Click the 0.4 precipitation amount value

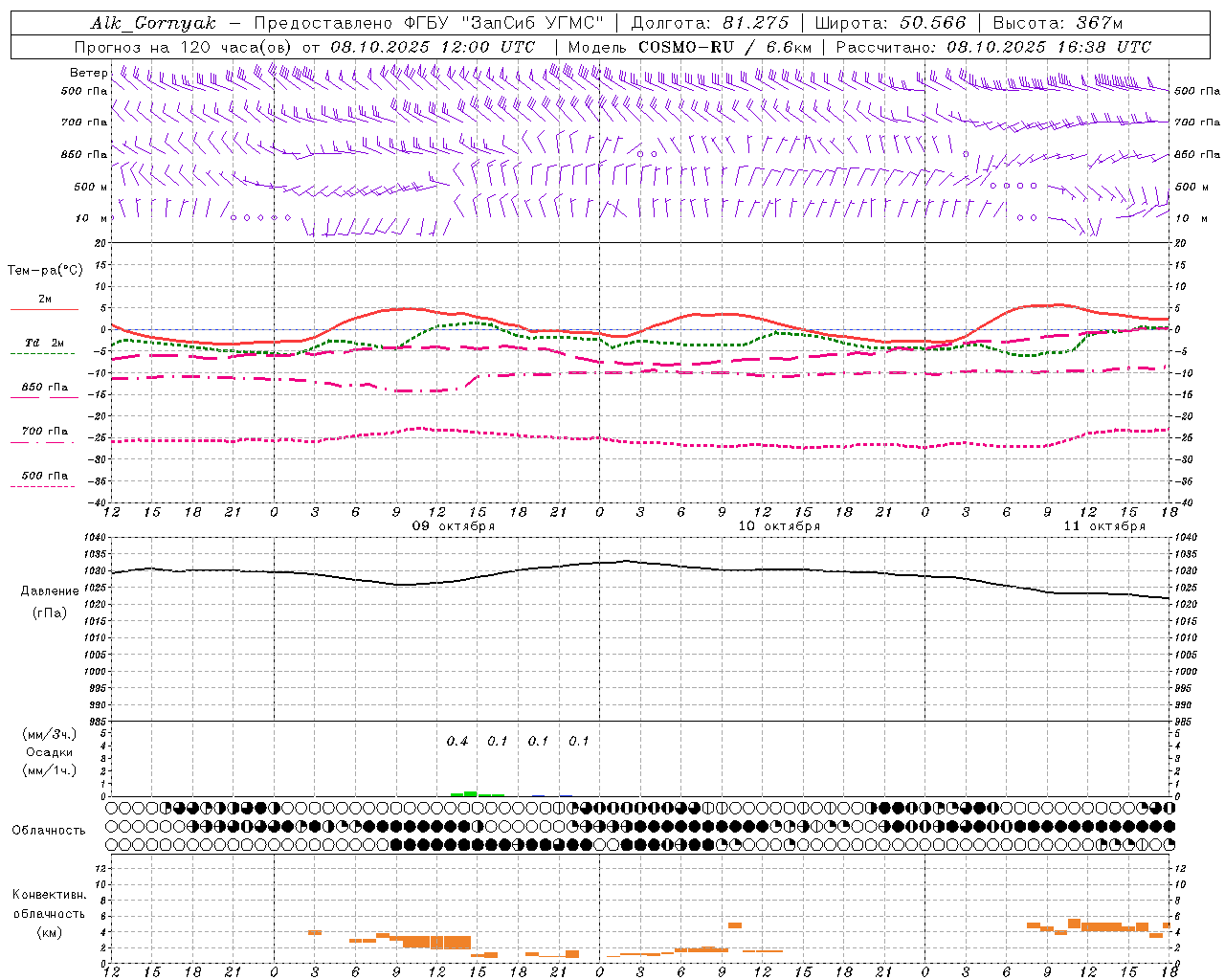click(457, 742)
